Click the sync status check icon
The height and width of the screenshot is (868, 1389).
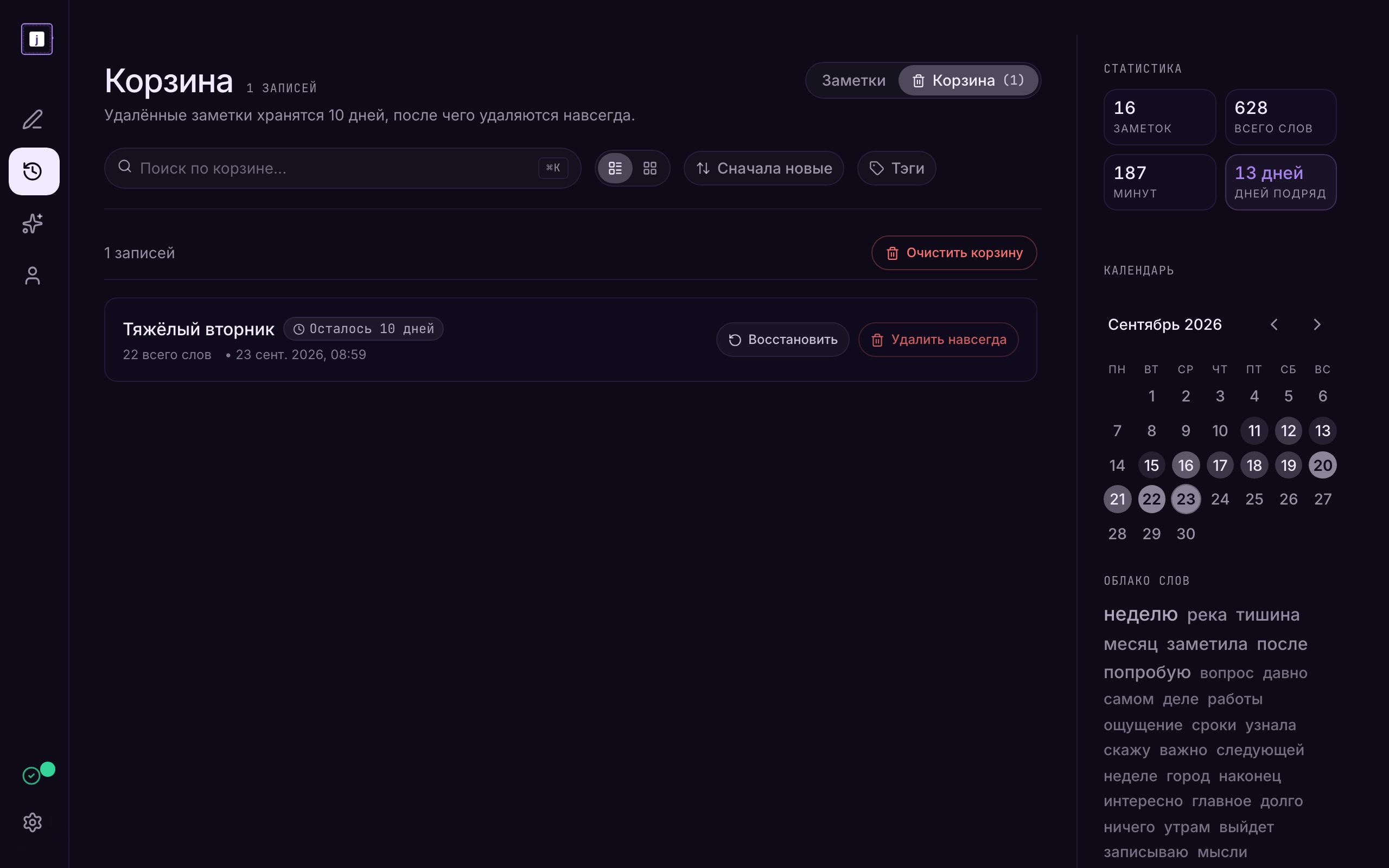[31, 776]
